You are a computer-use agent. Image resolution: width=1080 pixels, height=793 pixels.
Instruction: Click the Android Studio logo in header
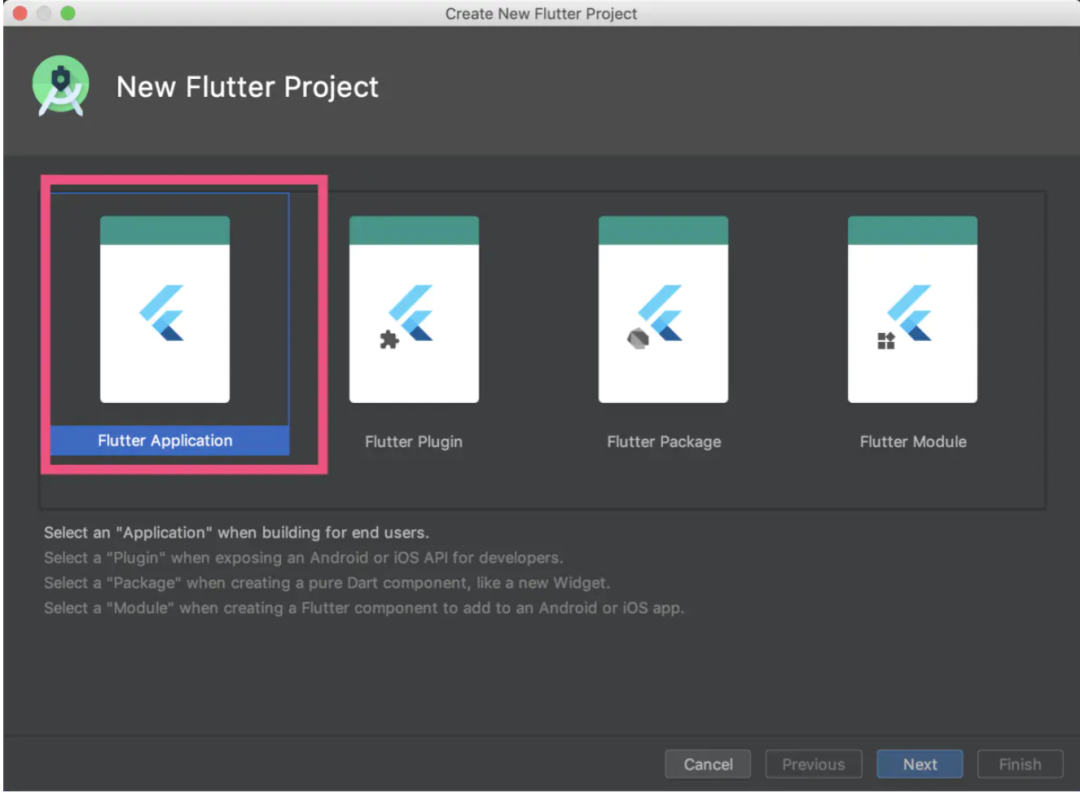click(61, 86)
